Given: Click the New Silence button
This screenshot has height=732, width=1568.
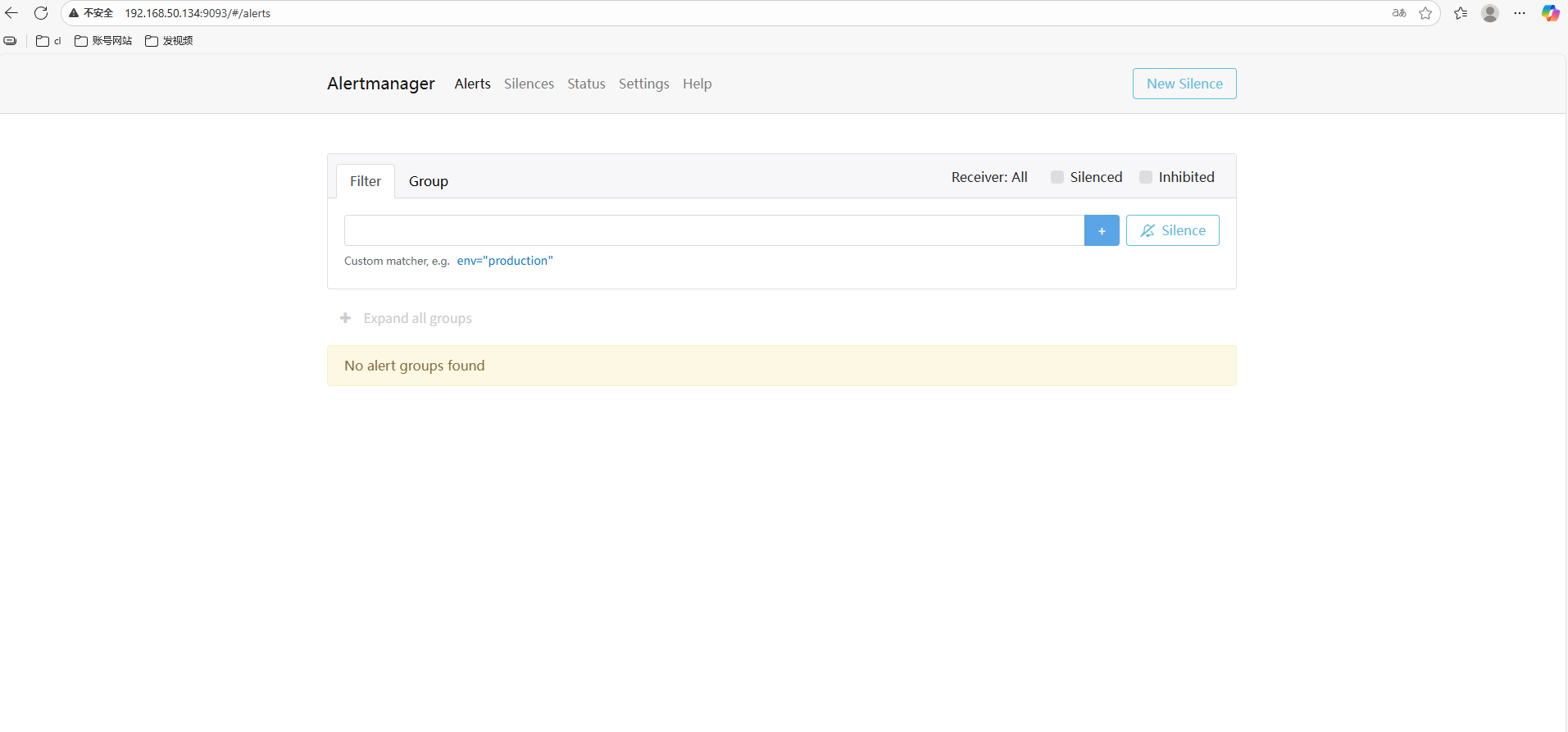Looking at the screenshot, I should pos(1184,84).
